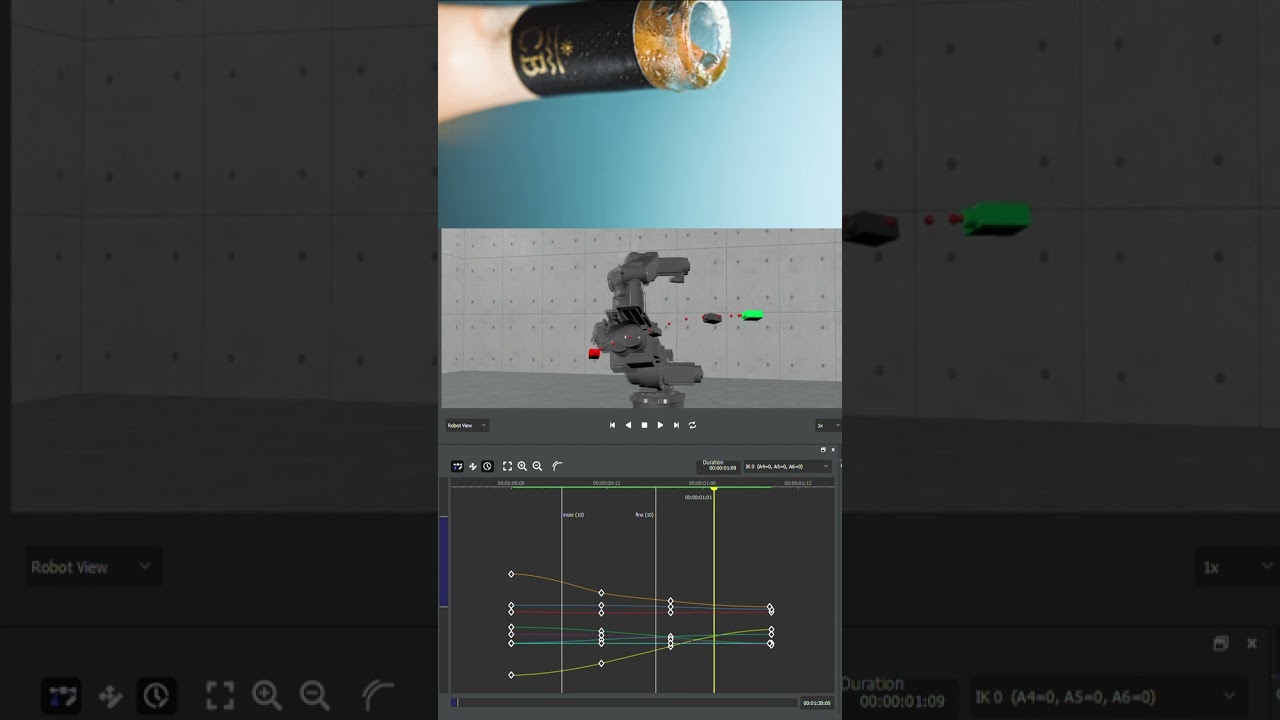Click the horizontal timeline scrollbar track
1280x720 pixels.
point(624,703)
